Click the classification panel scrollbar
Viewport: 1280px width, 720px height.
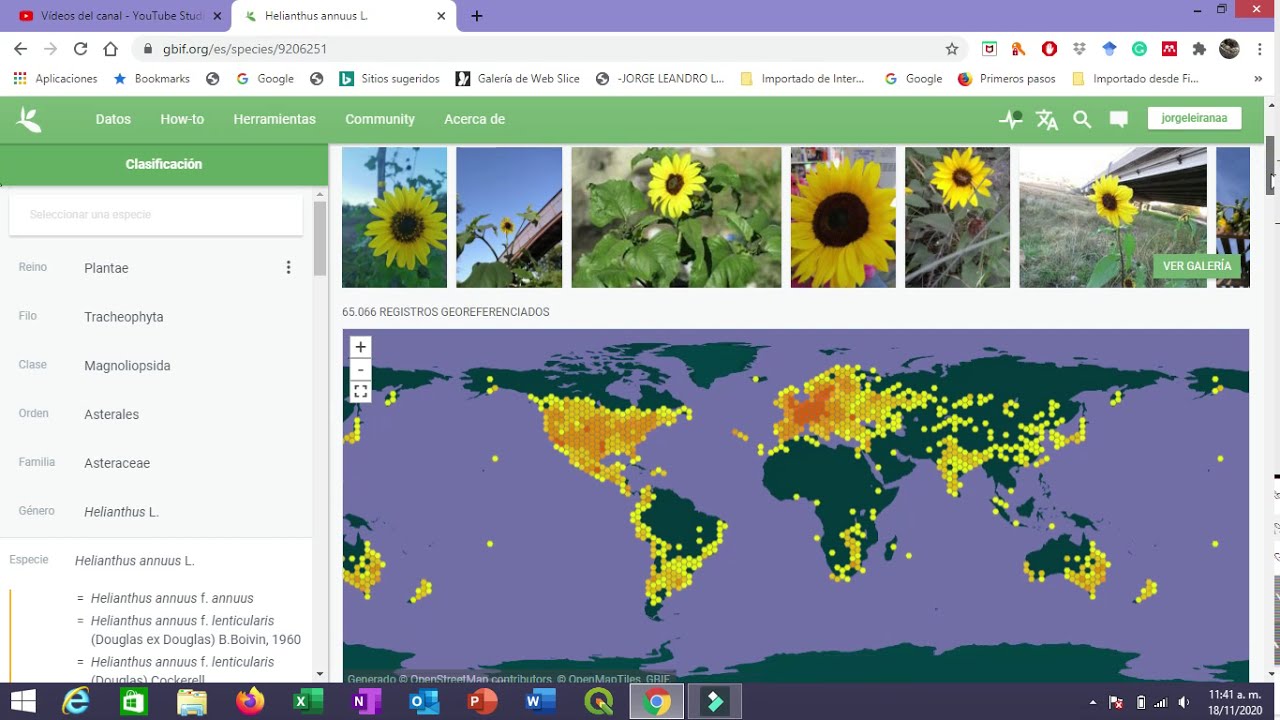point(320,239)
